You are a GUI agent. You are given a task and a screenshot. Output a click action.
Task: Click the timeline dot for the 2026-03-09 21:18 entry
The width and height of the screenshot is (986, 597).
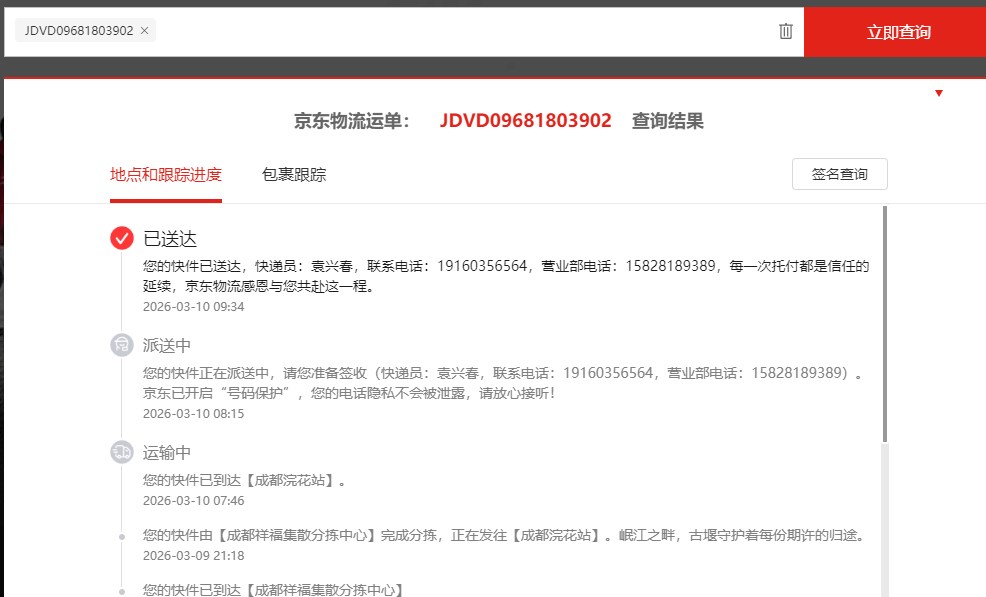pos(122,536)
